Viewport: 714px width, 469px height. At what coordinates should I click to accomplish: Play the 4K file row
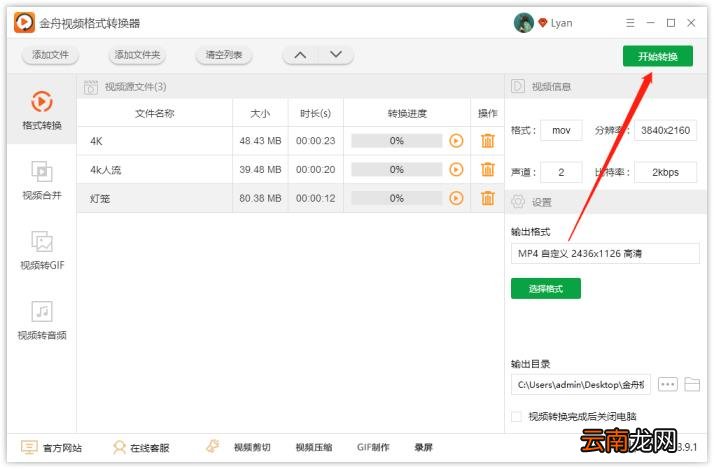(456, 141)
